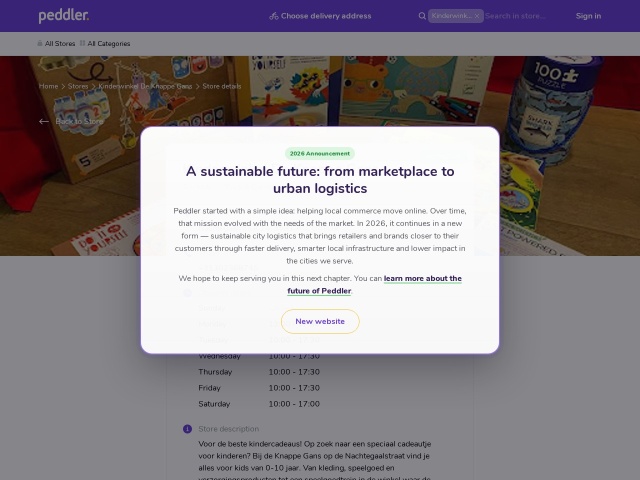Go to Stores breadcrumb
This screenshot has height=480, width=640.
(78, 86)
